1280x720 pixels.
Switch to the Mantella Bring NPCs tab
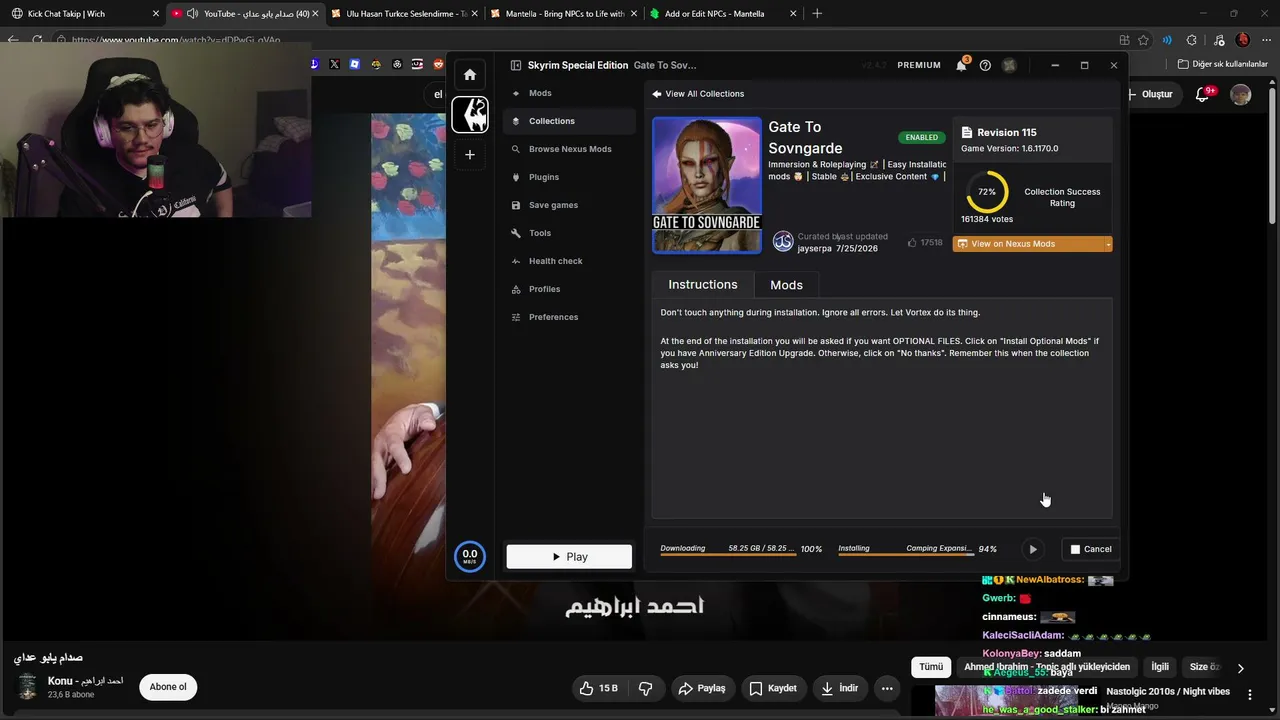565,14
